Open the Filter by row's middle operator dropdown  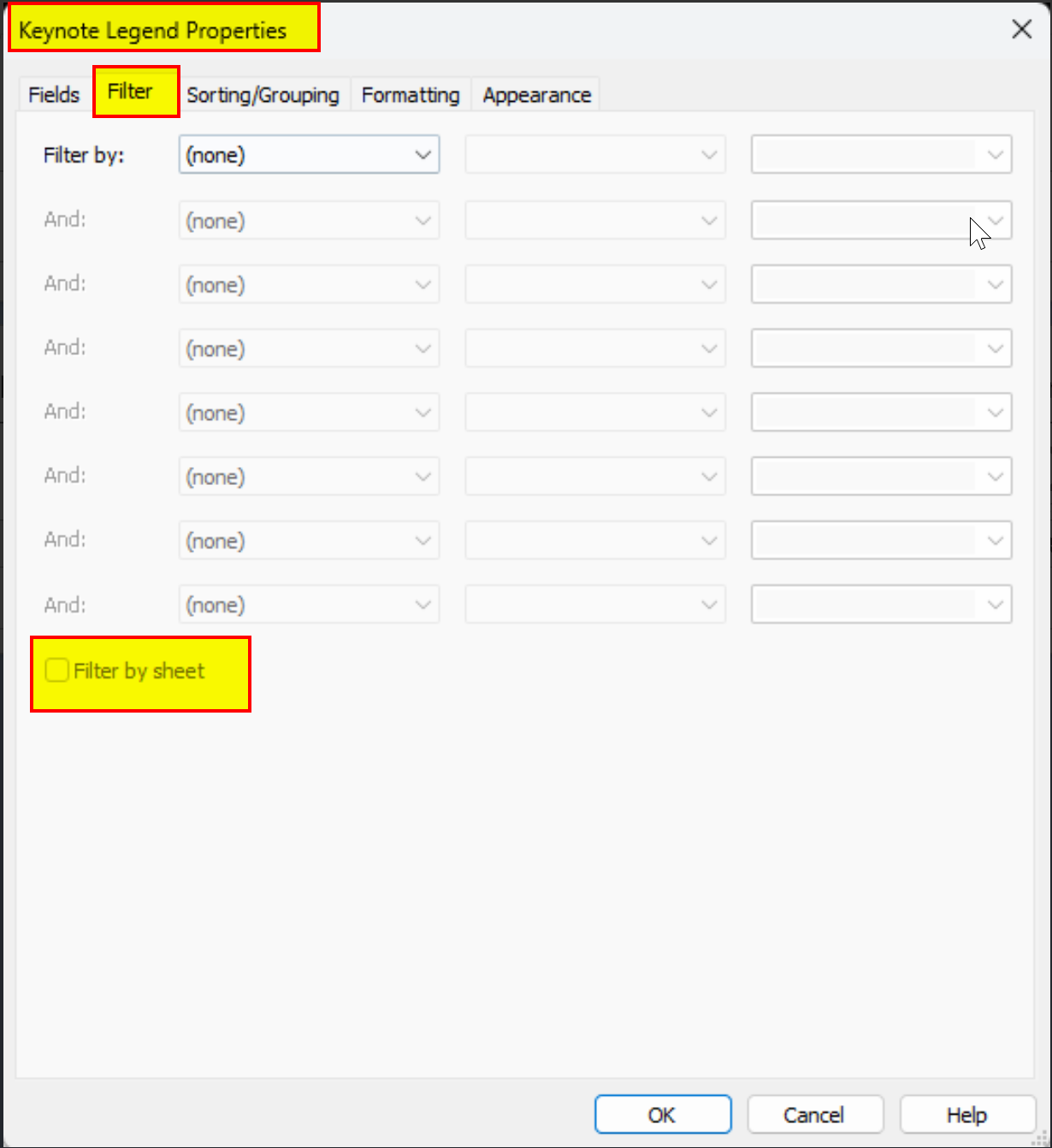coord(595,155)
